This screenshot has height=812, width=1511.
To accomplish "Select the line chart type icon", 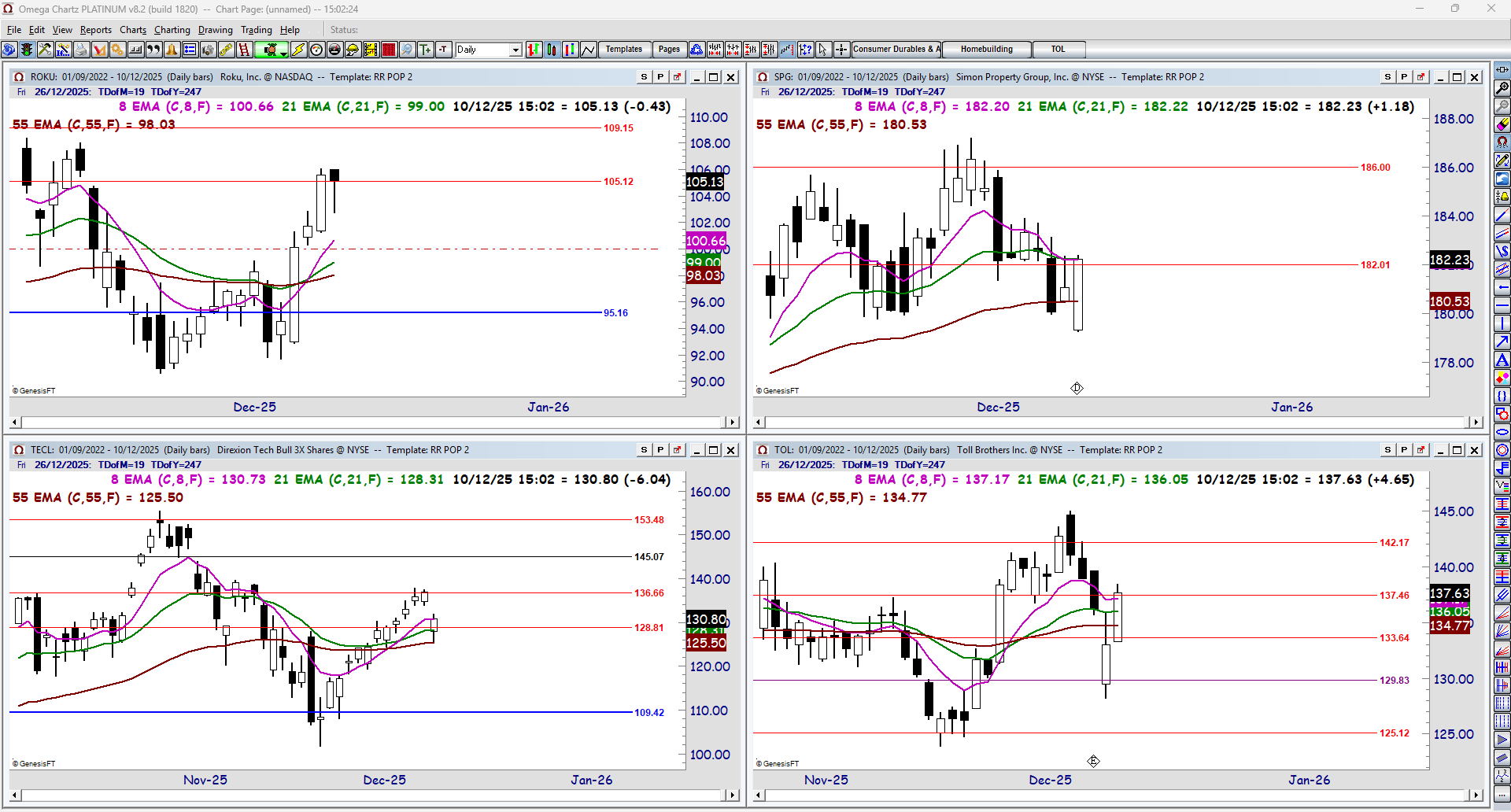I will click(589, 50).
